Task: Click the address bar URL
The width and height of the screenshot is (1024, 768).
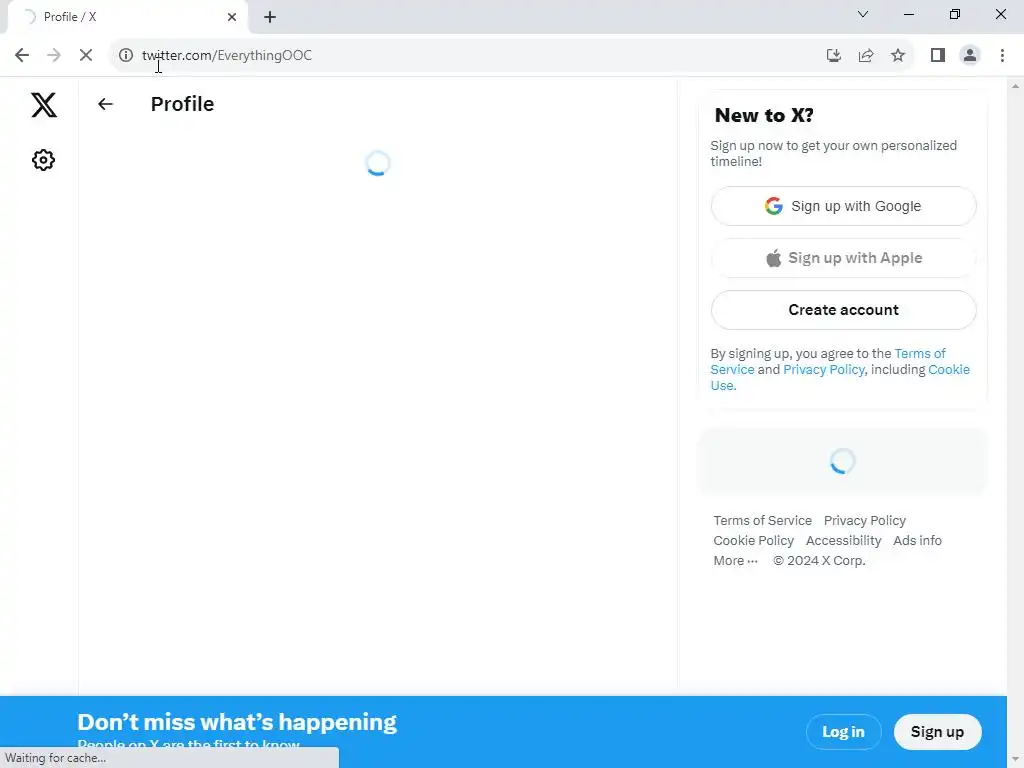Action: coord(227,56)
